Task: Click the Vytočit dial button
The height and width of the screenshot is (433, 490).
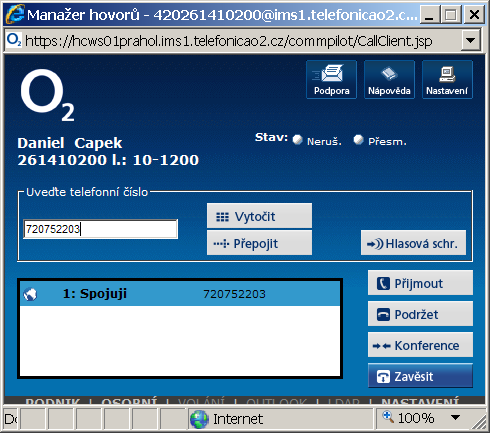Action: tap(259, 216)
